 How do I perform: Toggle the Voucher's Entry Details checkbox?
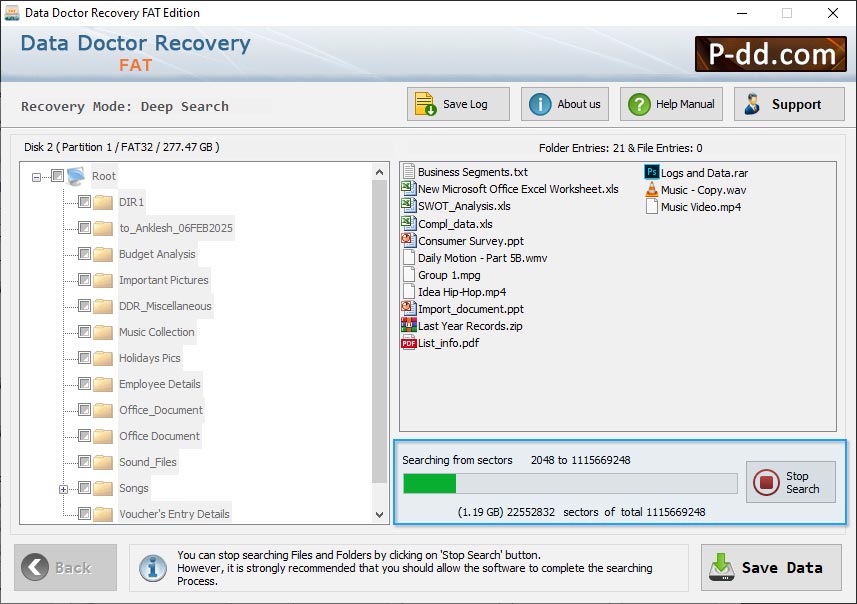tap(84, 514)
